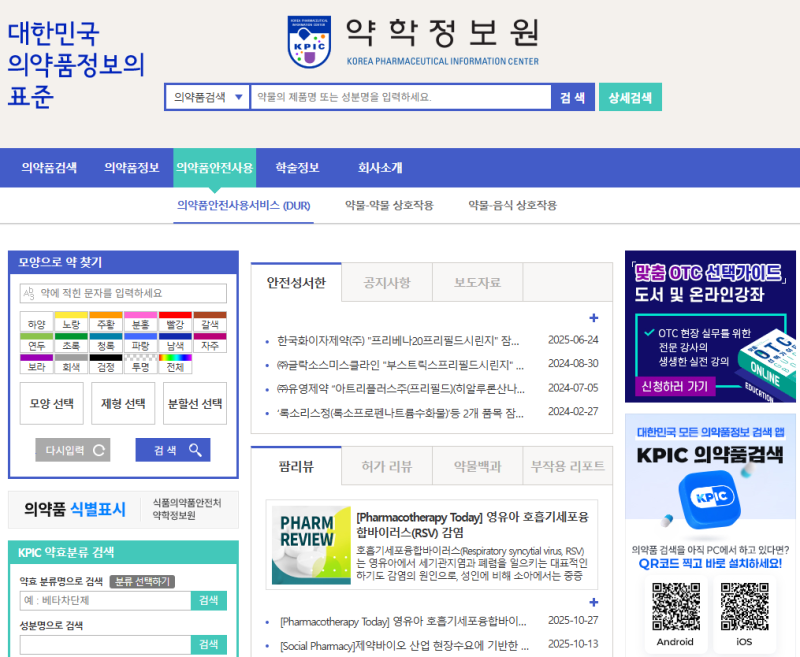Image resolution: width=800 pixels, height=657 pixels.
Task: Select the 초록 color swatch
Action: [x=71, y=343]
